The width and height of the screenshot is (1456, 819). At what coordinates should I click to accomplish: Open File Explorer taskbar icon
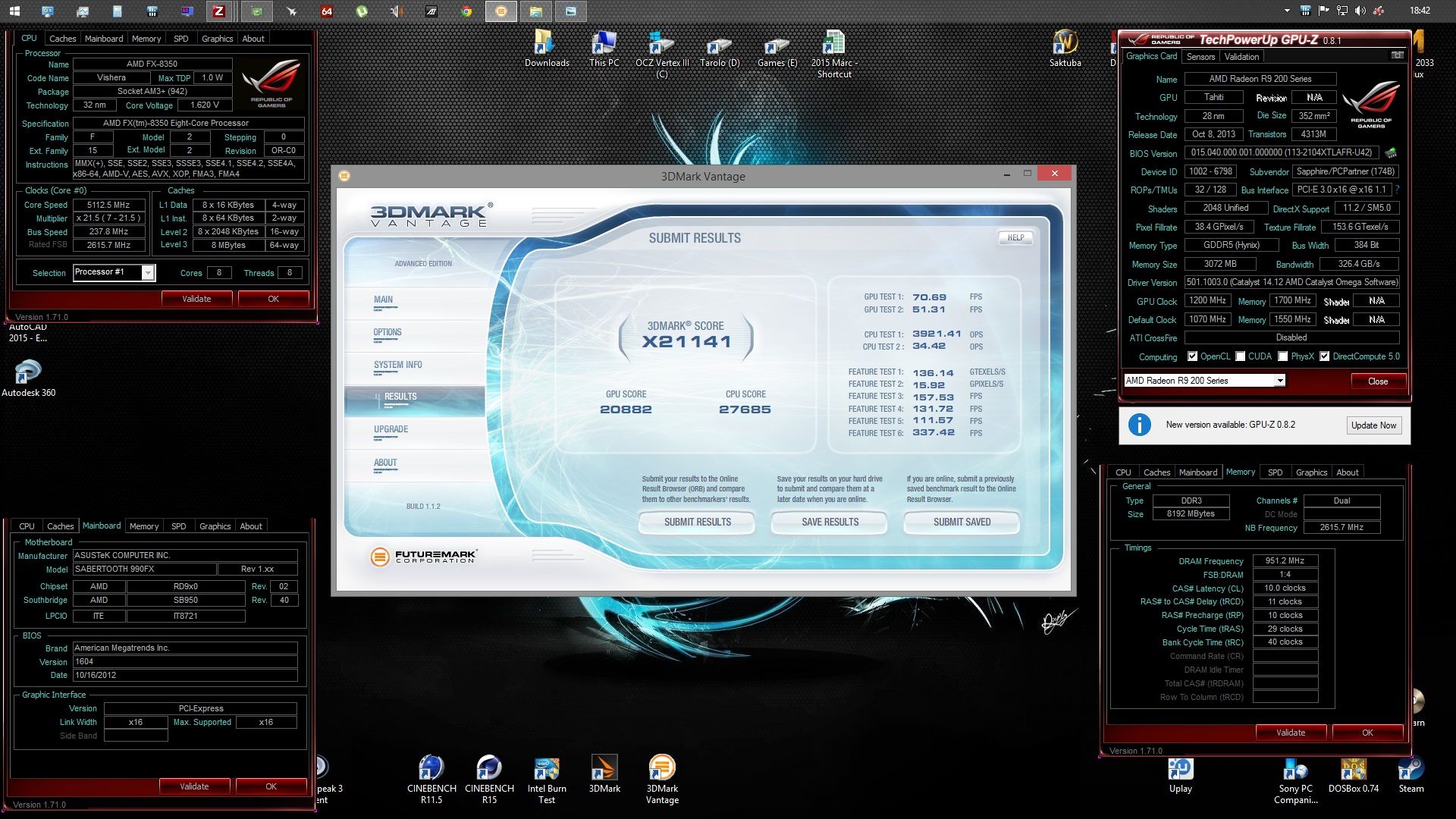click(536, 11)
